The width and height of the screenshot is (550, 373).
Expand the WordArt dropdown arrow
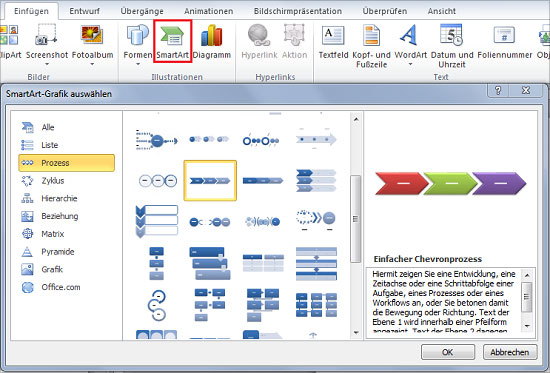point(410,64)
